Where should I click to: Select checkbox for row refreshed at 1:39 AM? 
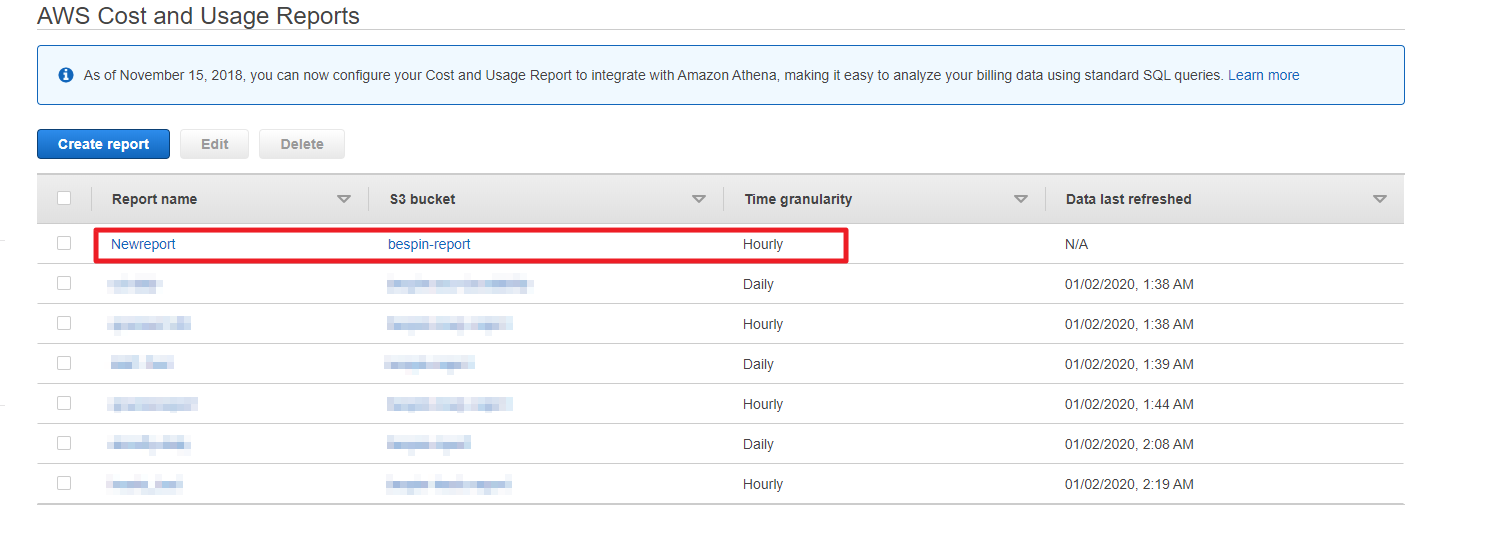[x=64, y=363]
